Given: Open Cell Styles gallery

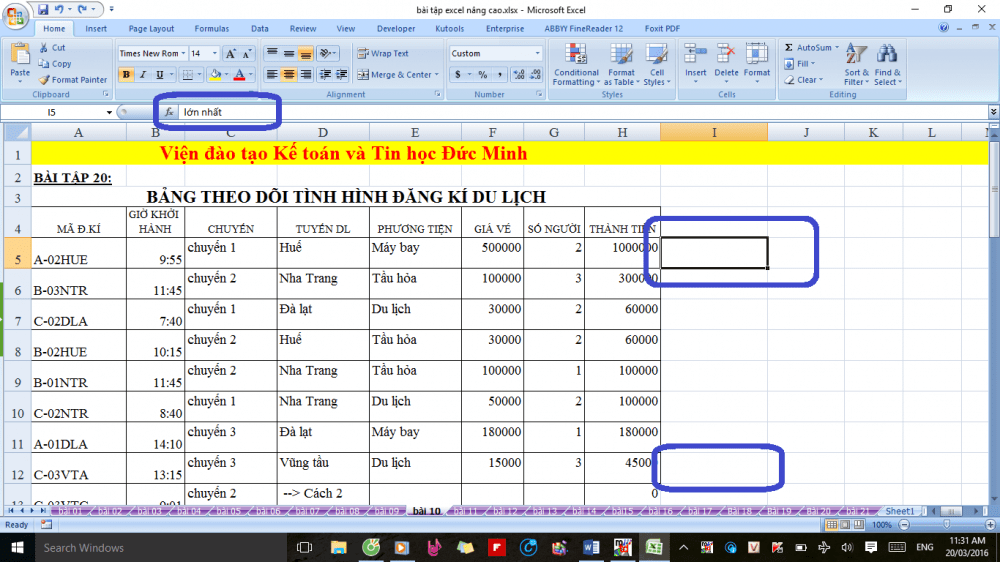Looking at the screenshot, I should point(656,64).
